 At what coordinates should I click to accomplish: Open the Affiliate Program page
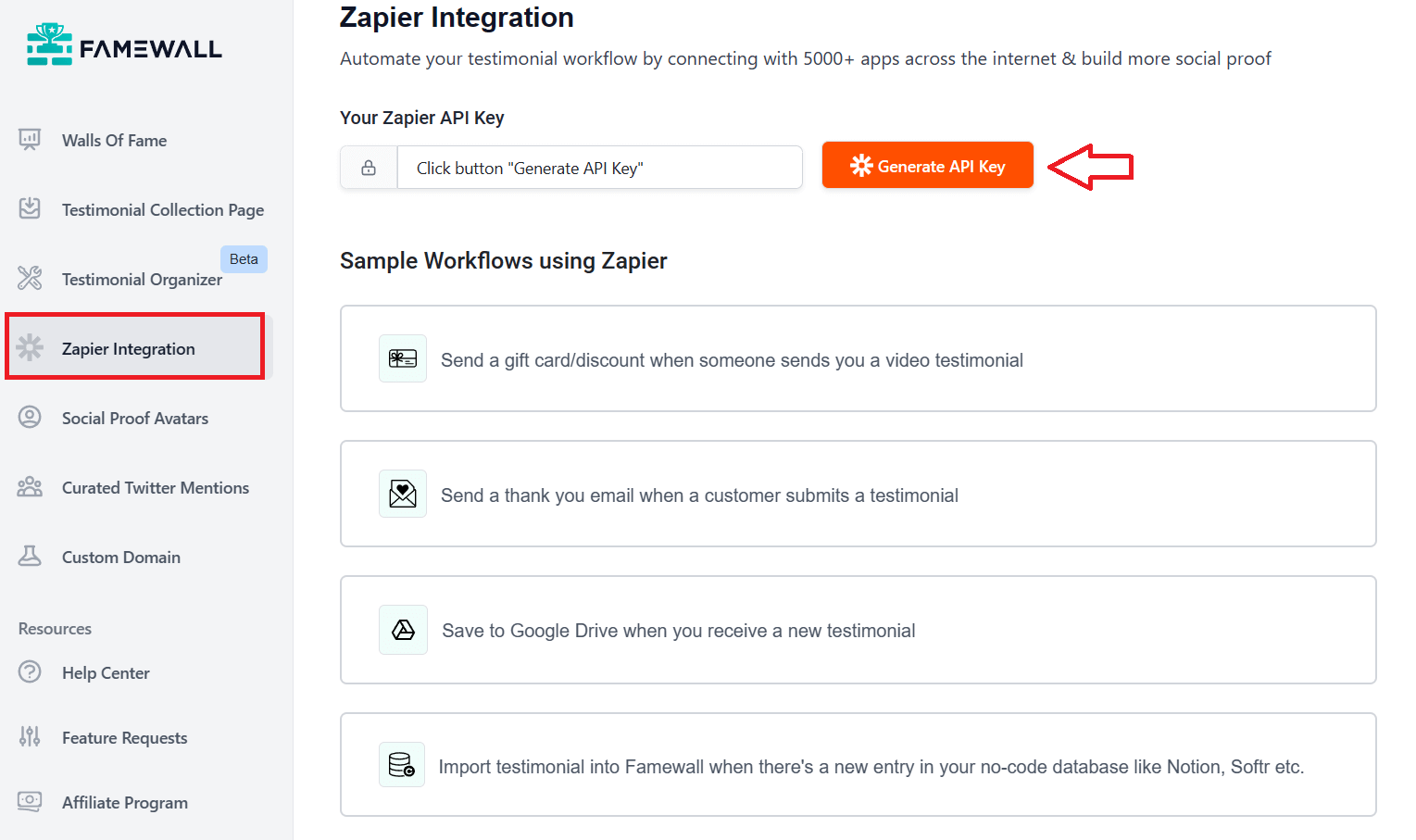(x=124, y=802)
